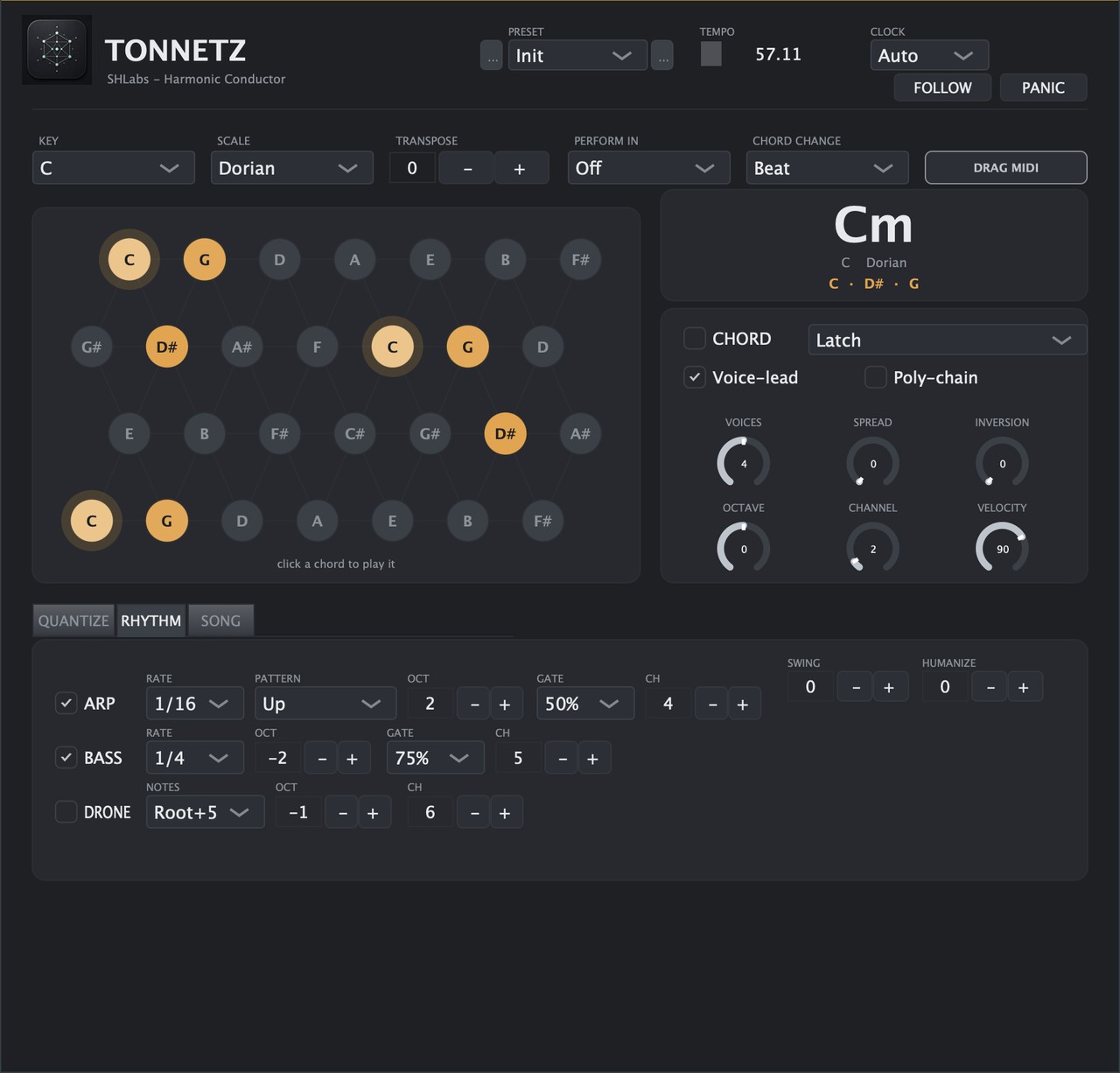Image resolution: width=1120 pixels, height=1073 pixels.
Task: Decrease DRONE octave with minus button
Action: (343, 812)
